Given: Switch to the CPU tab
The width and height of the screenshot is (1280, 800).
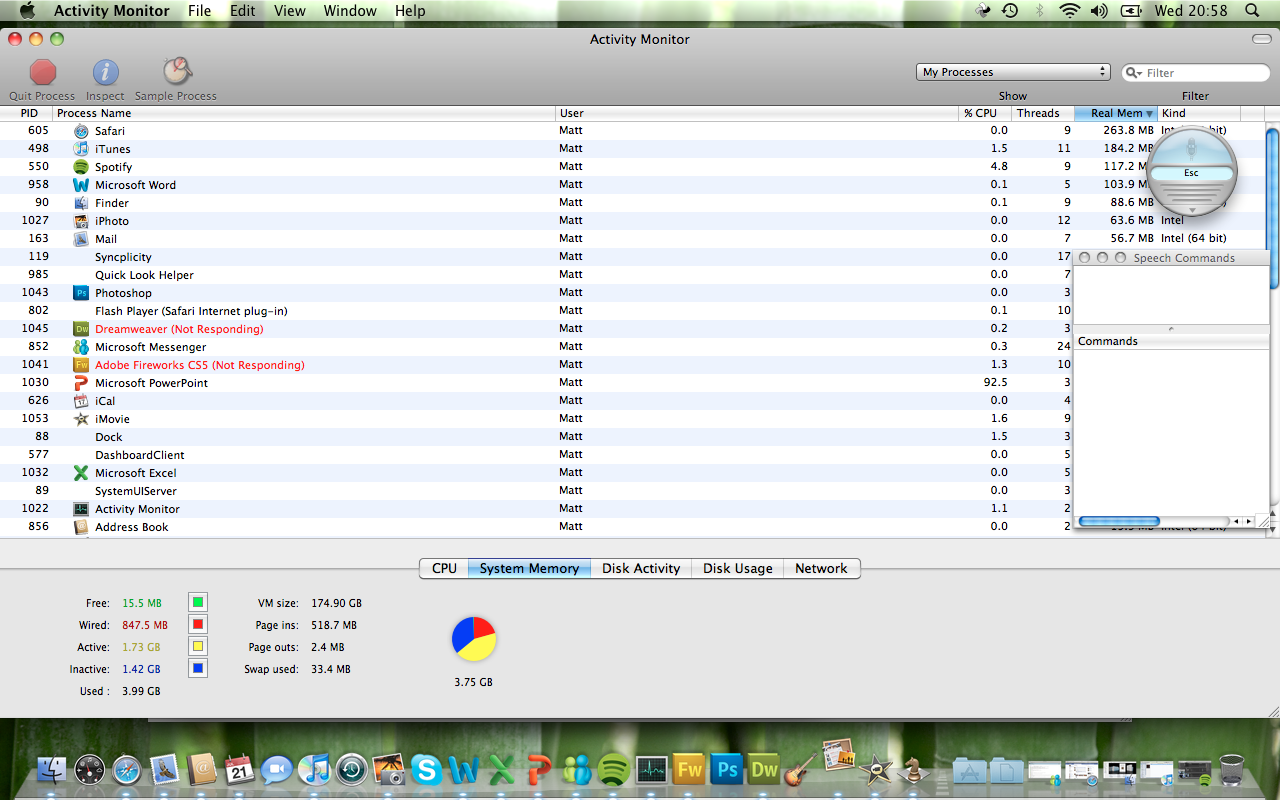Looking at the screenshot, I should 444,568.
